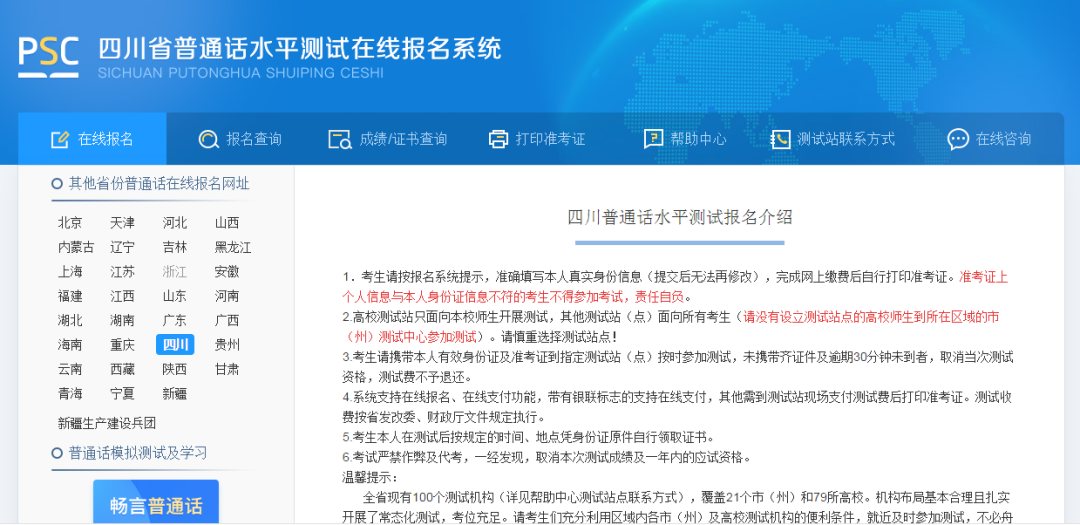This screenshot has height=525, width=1080.
Task: Select 新疆 province link
Action: pos(175,393)
